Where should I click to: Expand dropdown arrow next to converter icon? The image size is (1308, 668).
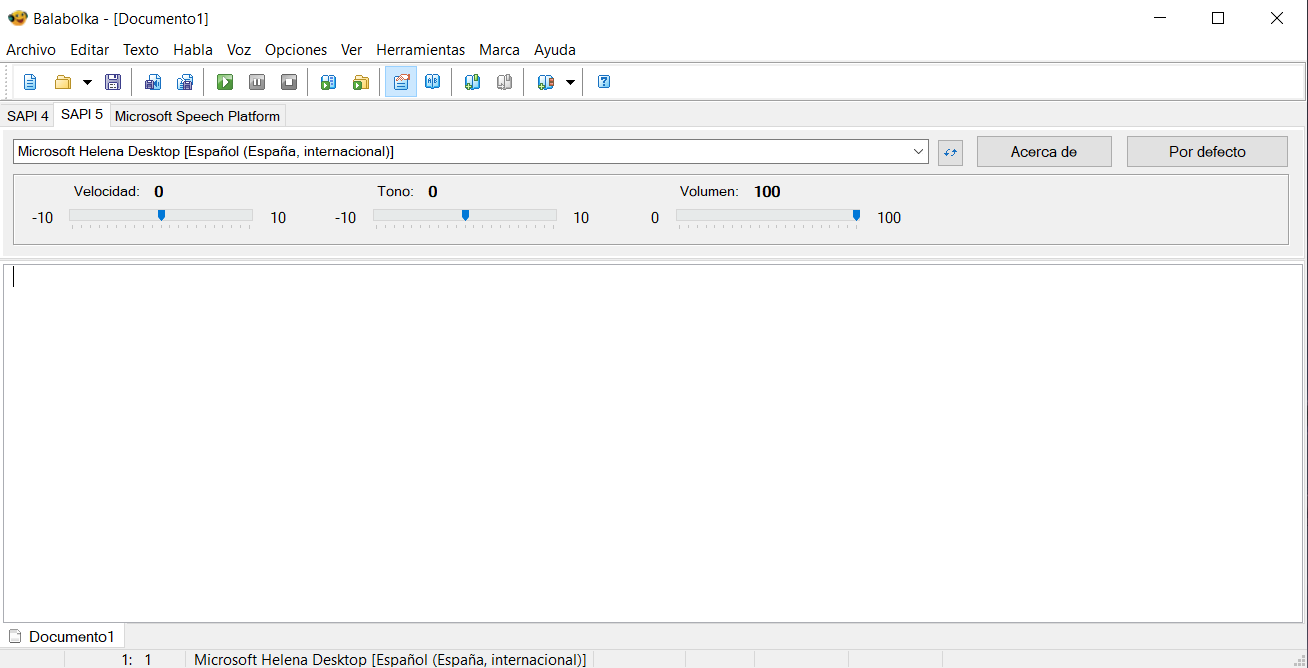(570, 82)
